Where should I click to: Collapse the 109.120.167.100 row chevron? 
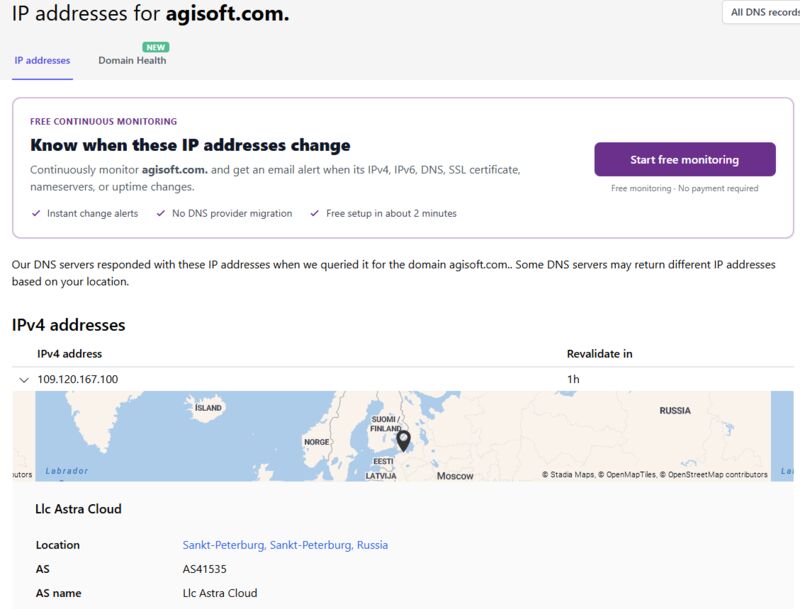[x=23, y=379]
